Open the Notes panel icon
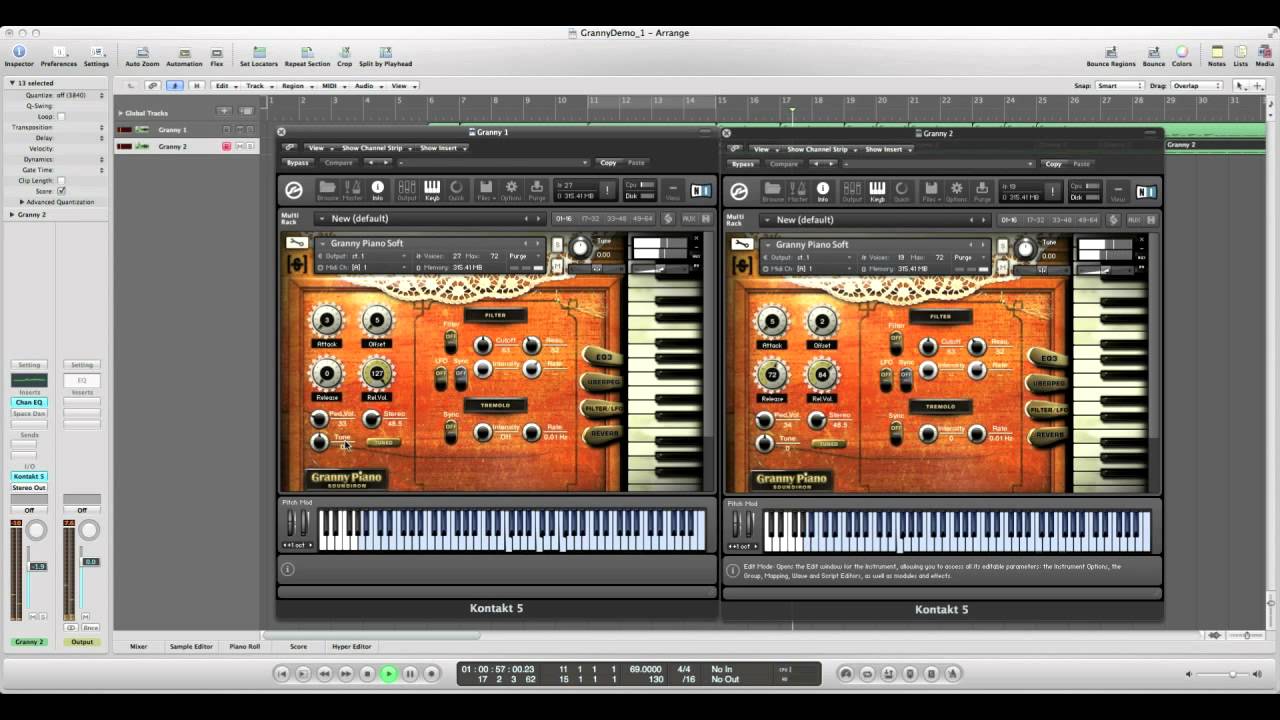Screen dimensions: 1280x720 (x=1217, y=56)
